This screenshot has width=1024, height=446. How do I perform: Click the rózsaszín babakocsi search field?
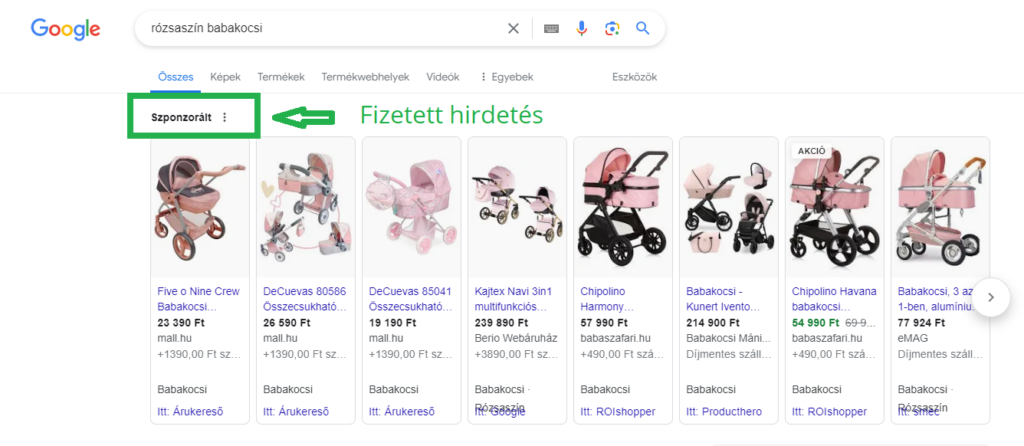[320, 28]
